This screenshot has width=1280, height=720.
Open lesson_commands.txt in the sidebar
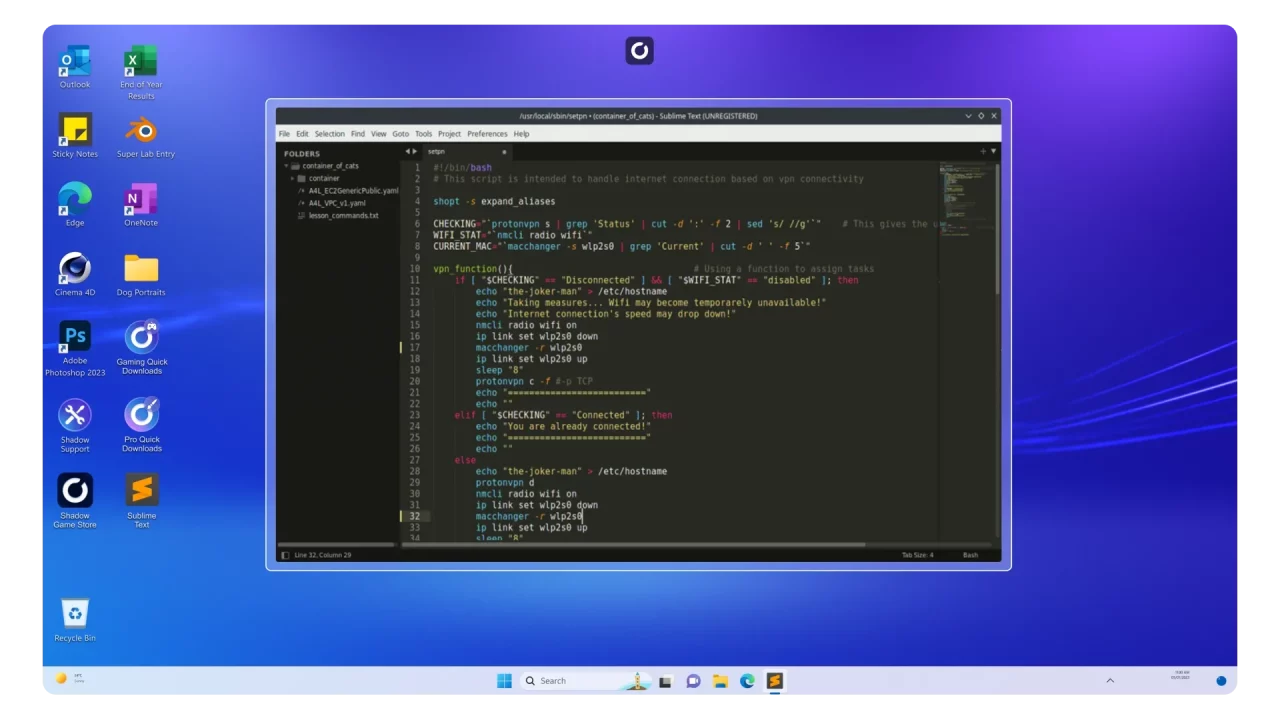coord(343,215)
